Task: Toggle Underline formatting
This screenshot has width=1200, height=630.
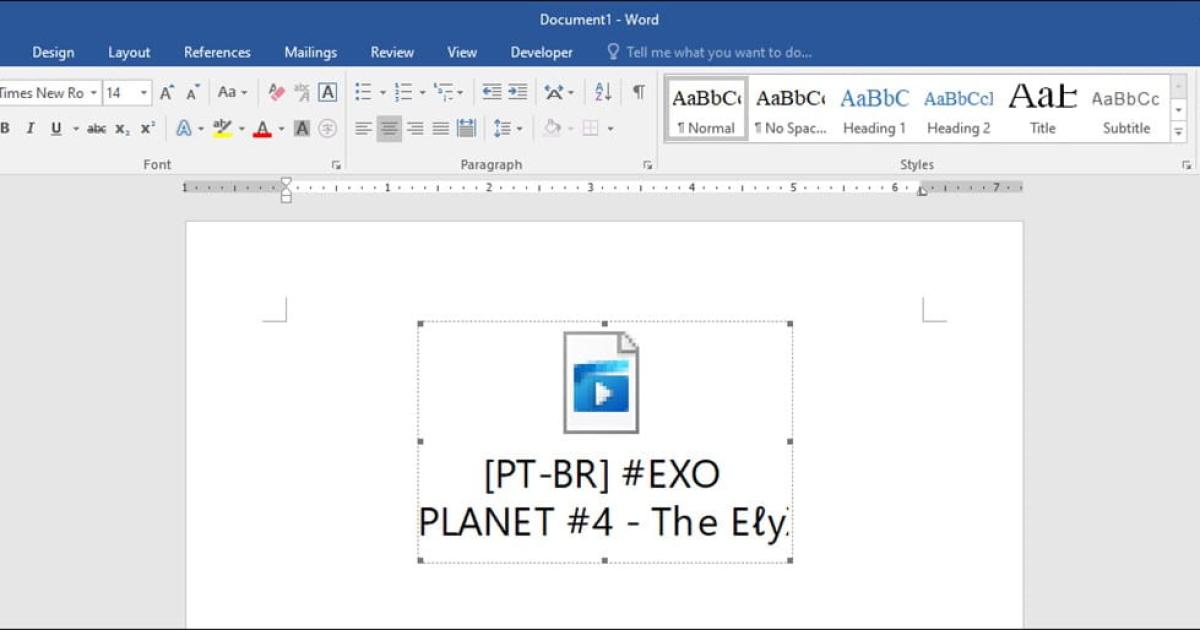Action: (55, 128)
